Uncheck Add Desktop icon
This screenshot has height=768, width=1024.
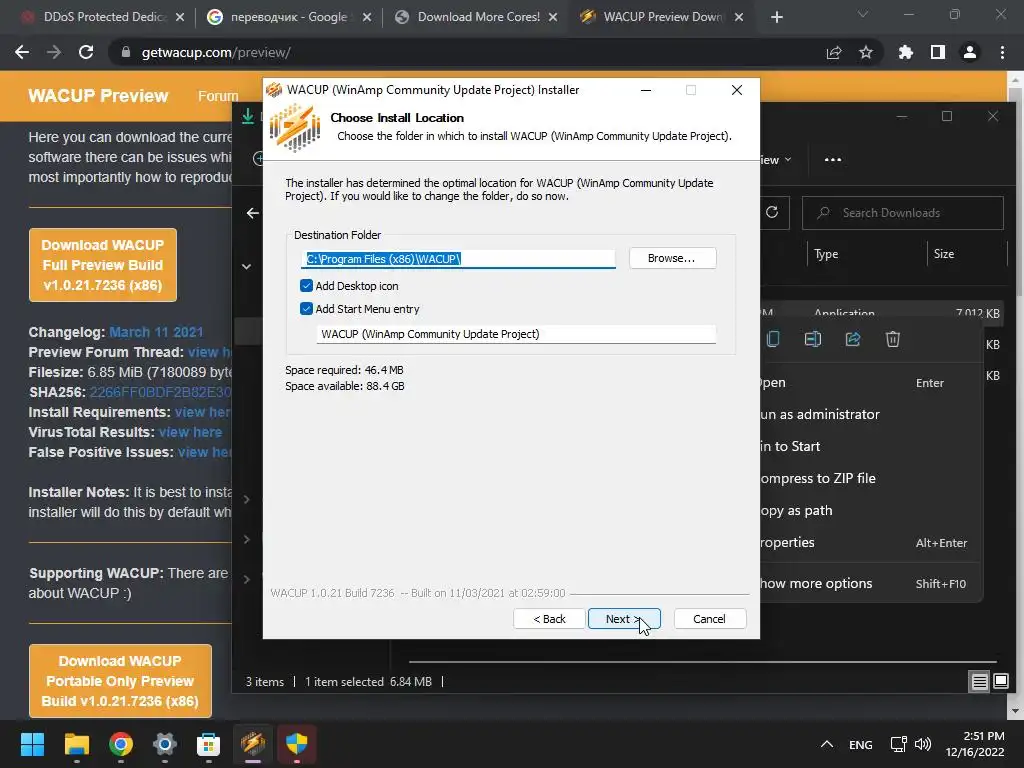(306, 285)
